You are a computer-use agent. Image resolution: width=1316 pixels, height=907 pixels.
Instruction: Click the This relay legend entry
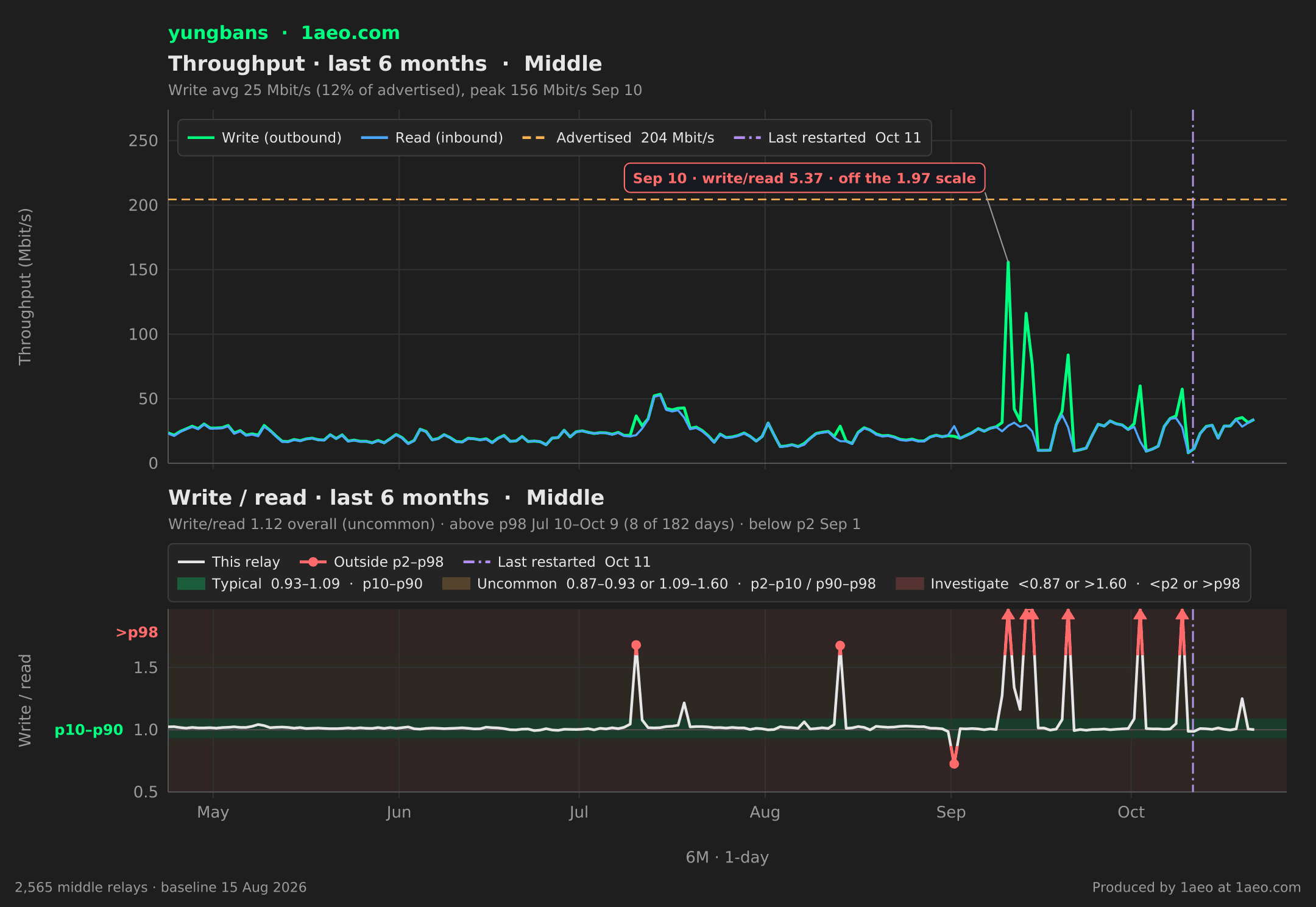coord(228,562)
